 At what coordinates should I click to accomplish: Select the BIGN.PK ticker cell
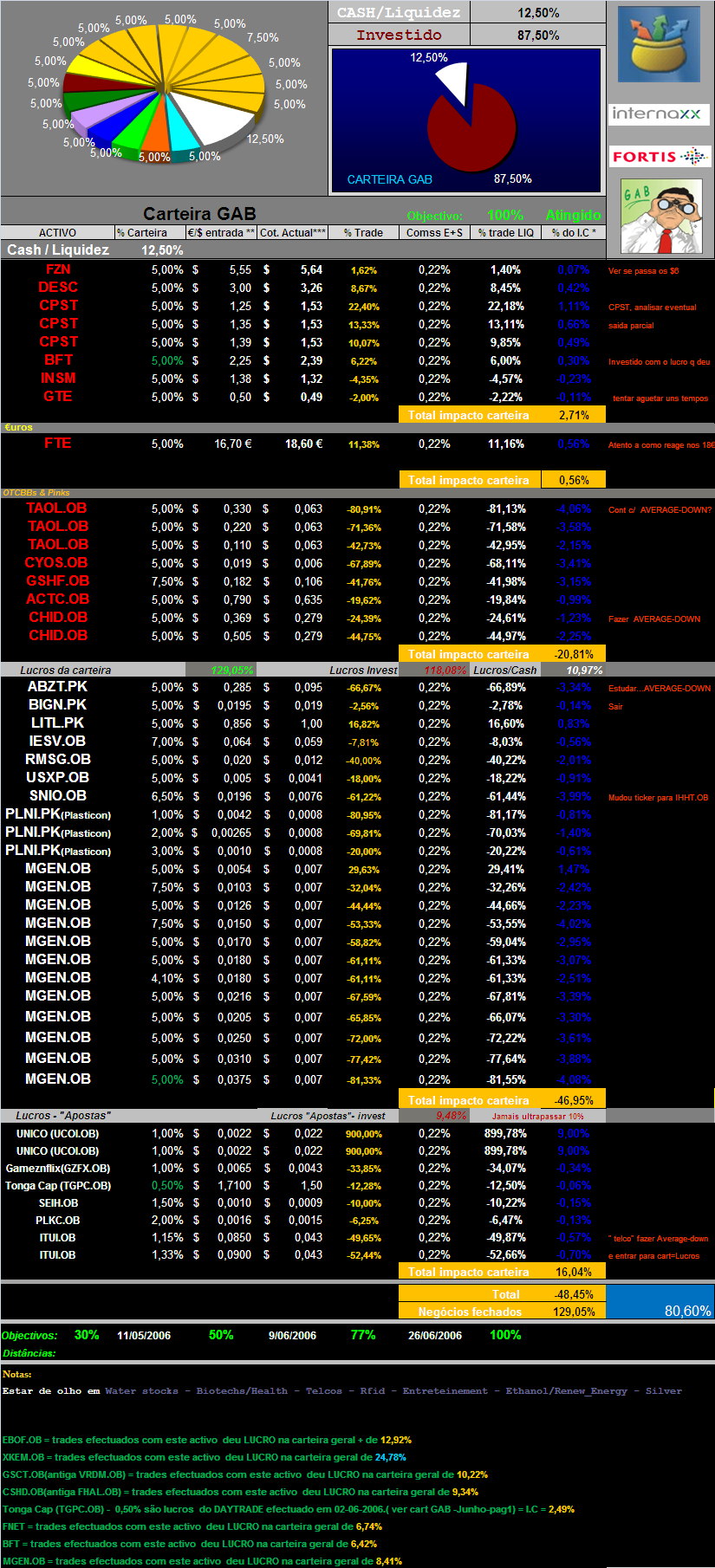tap(58, 705)
